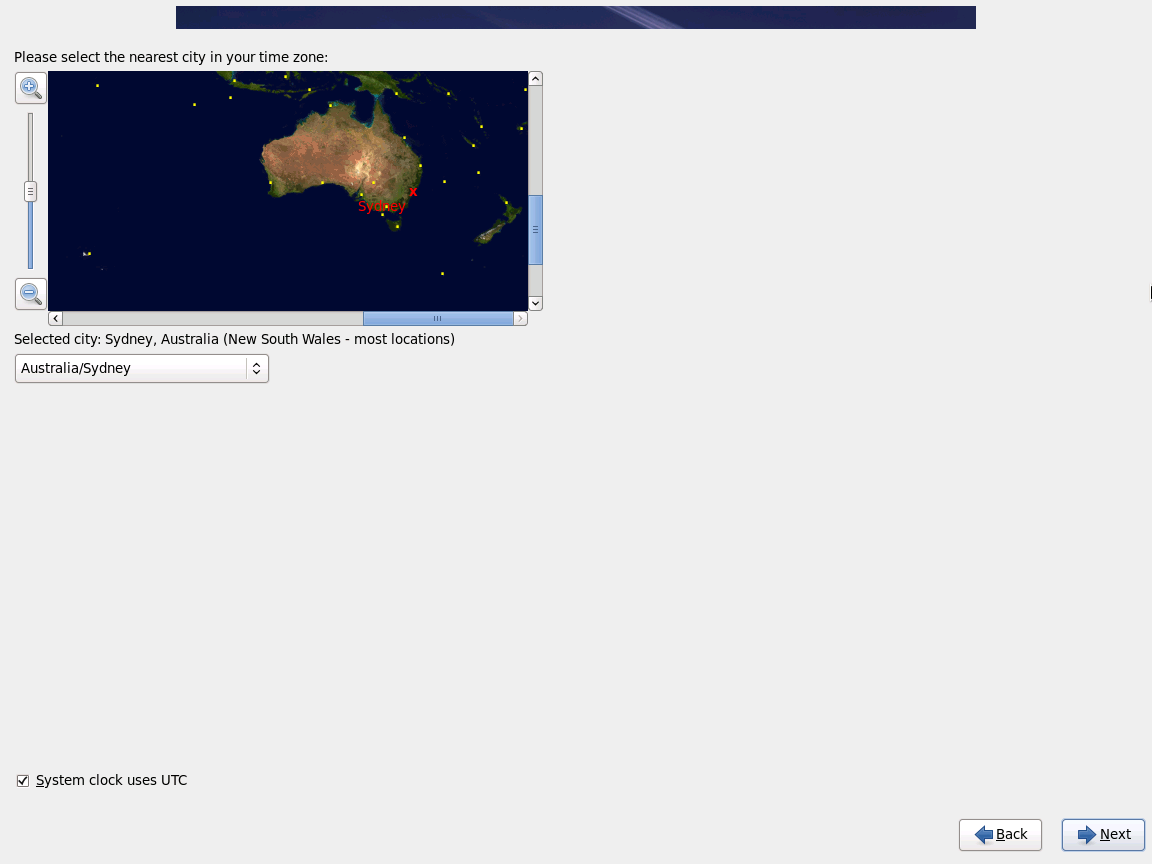Click the red X marker for Sydney
This screenshot has height=864, width=1152.
(x=413, y=191)
